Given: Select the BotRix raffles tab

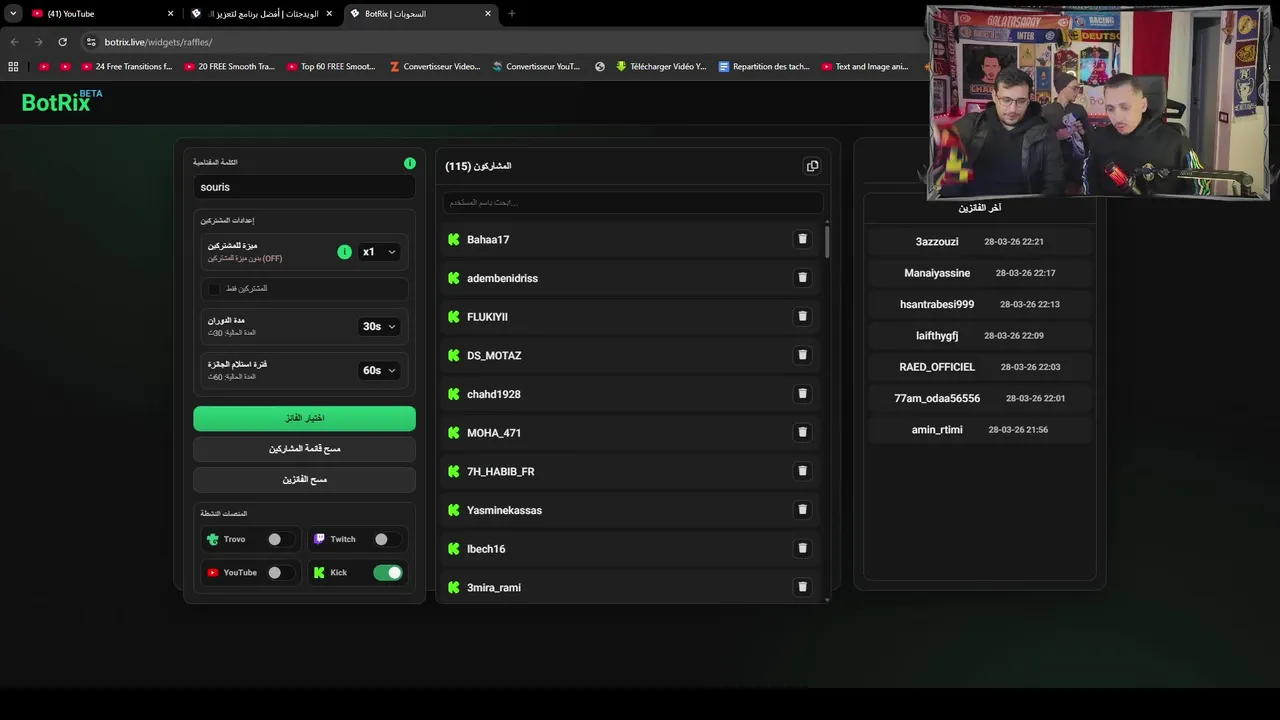Looking at the screenshot, I should 420,14.
